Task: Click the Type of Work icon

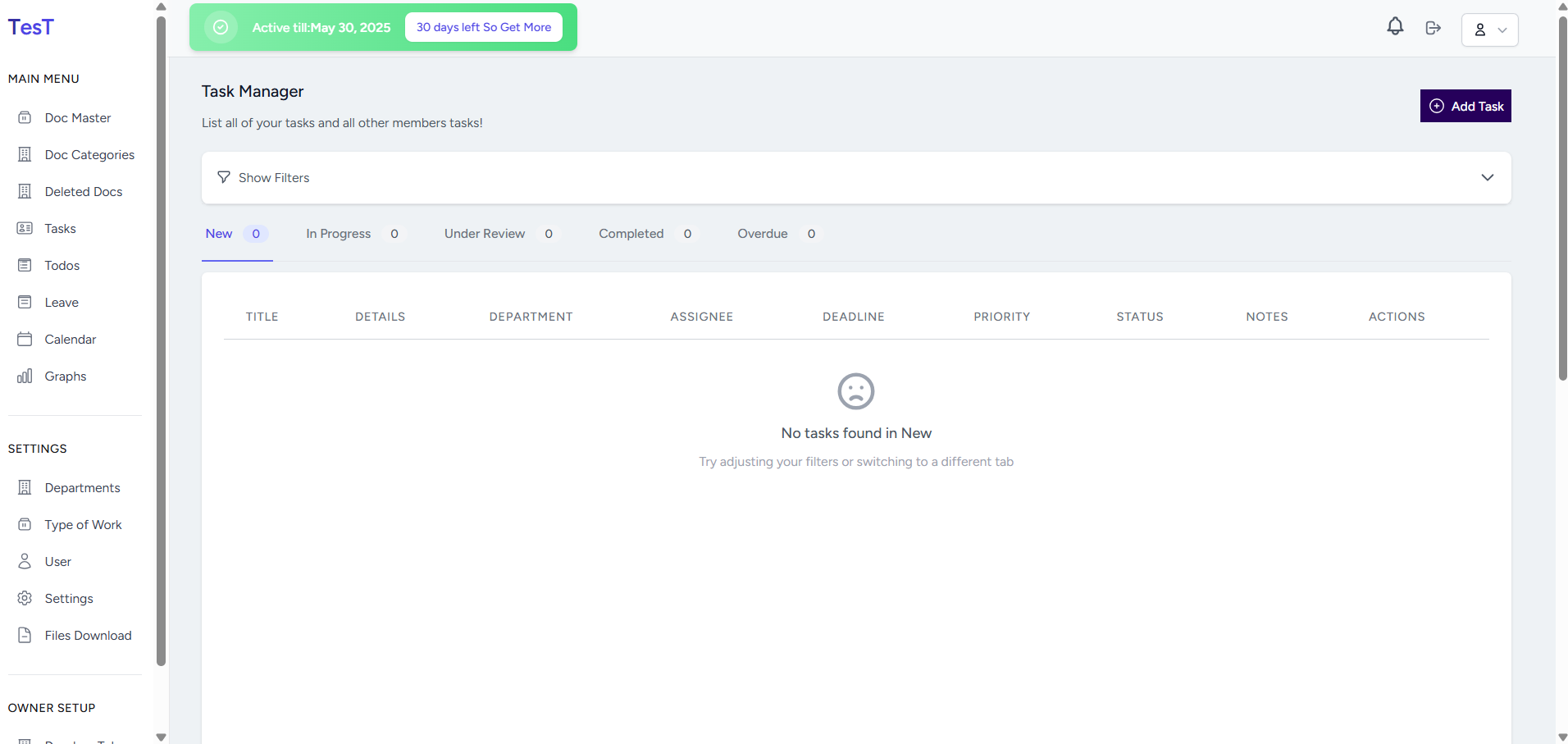Action: pyautogui.click(x=25, y=524)
